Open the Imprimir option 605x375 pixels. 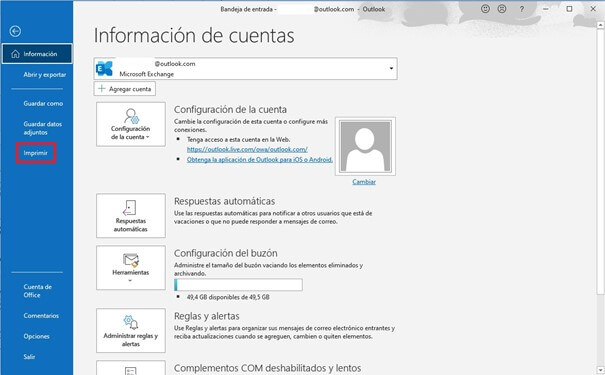tap(35, 153)
